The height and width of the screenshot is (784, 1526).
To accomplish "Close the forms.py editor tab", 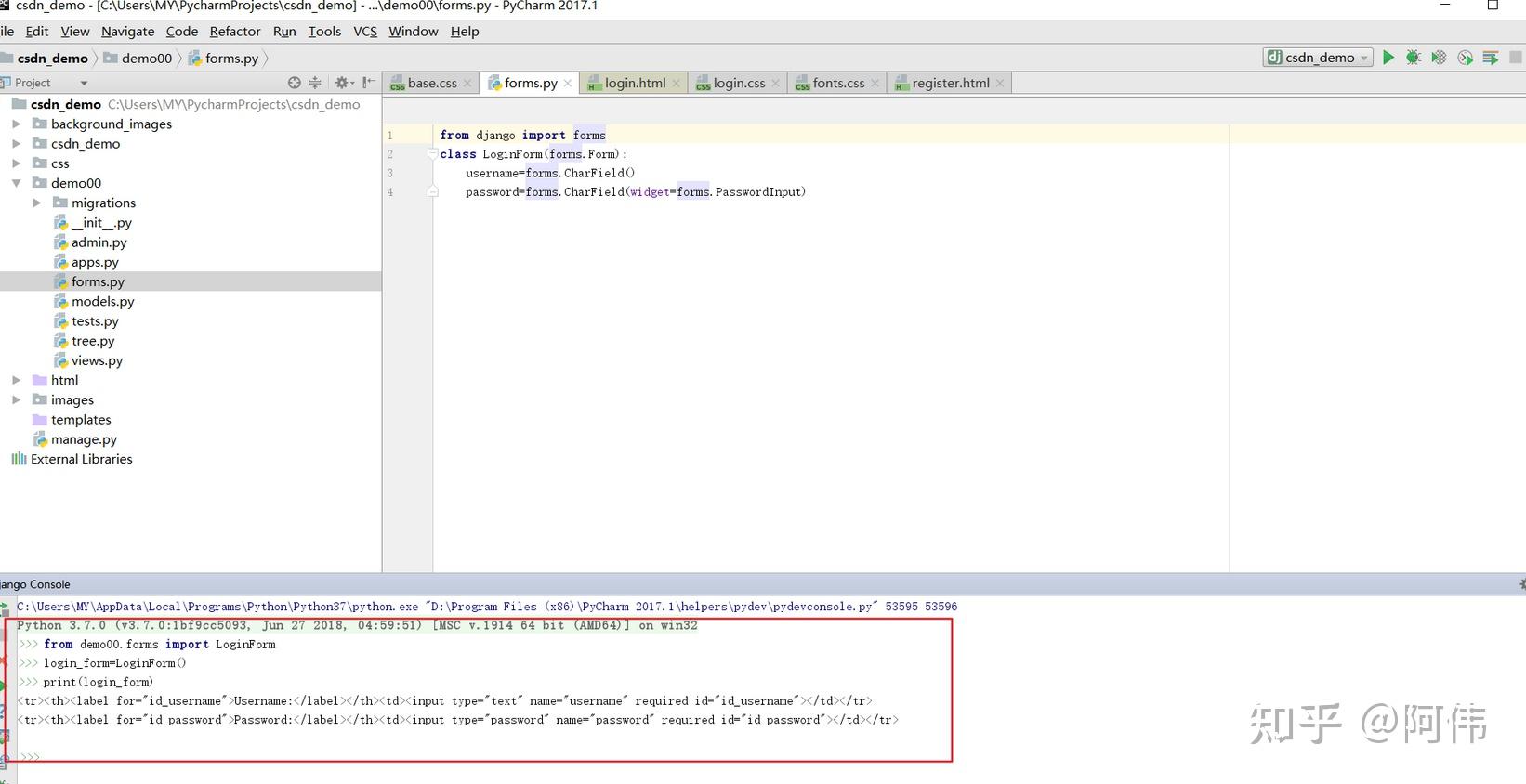I will [568, 84].
